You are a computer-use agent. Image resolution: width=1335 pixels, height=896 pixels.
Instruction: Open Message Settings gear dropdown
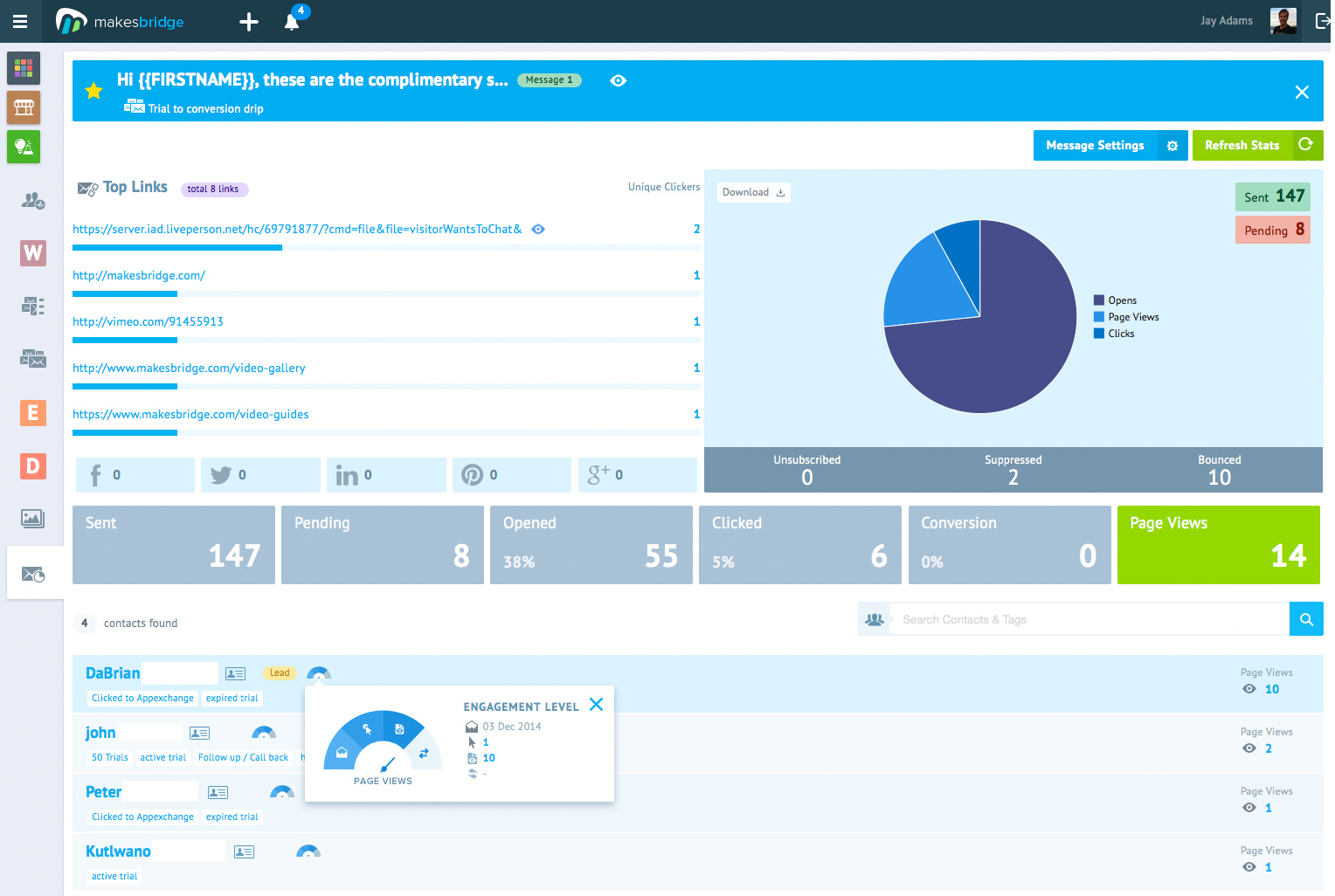(x=1172, y=146)
